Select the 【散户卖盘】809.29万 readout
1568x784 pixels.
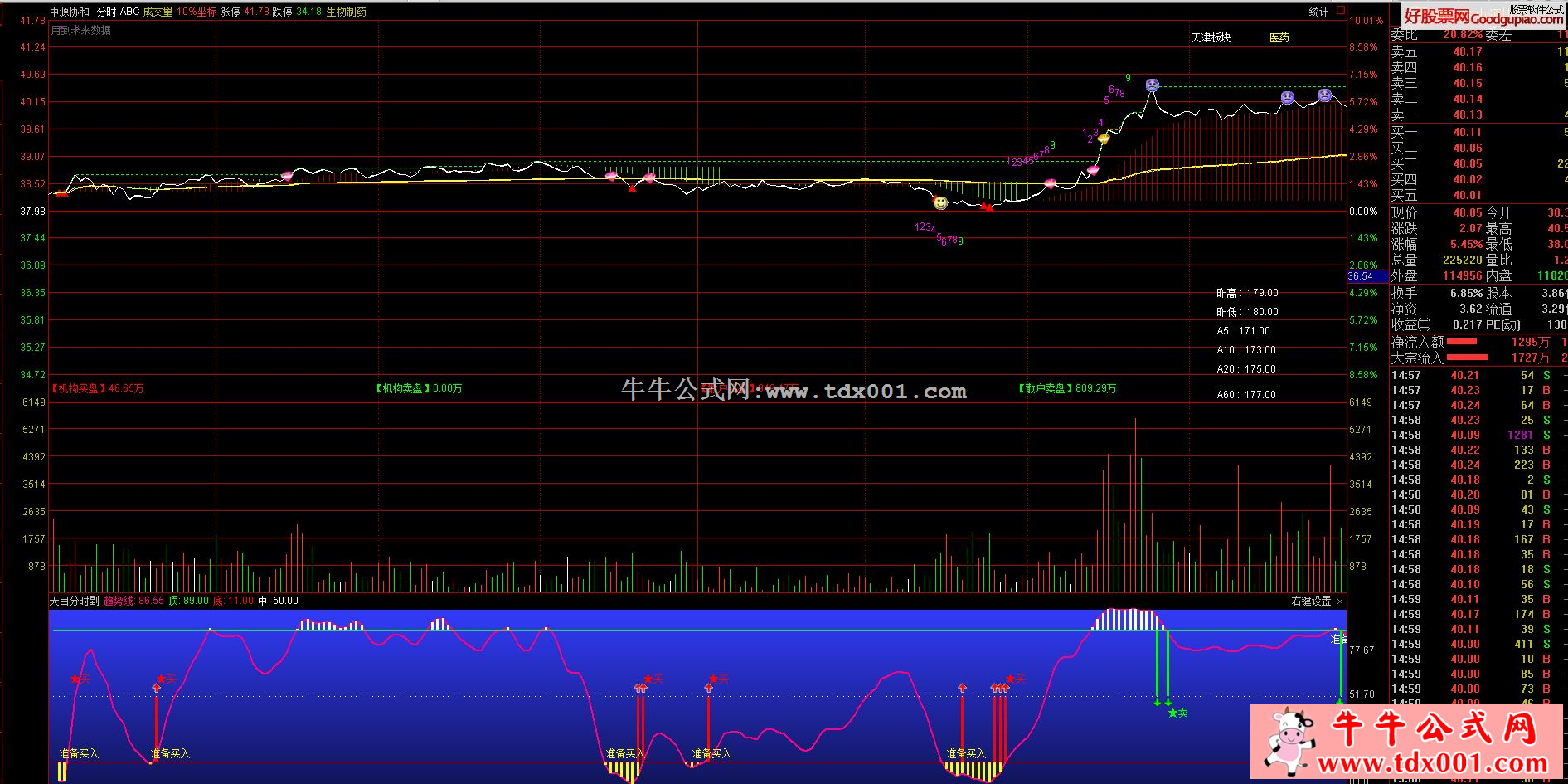tap(1066, 388)
